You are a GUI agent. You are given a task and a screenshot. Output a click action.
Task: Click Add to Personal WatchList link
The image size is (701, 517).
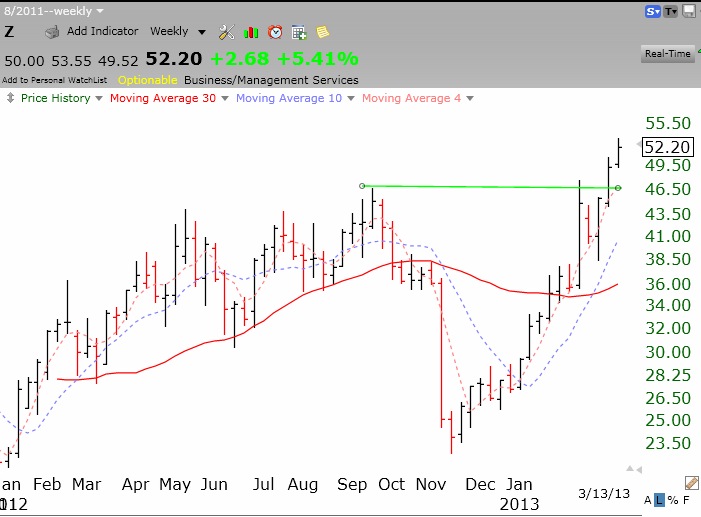pos(55,80)
